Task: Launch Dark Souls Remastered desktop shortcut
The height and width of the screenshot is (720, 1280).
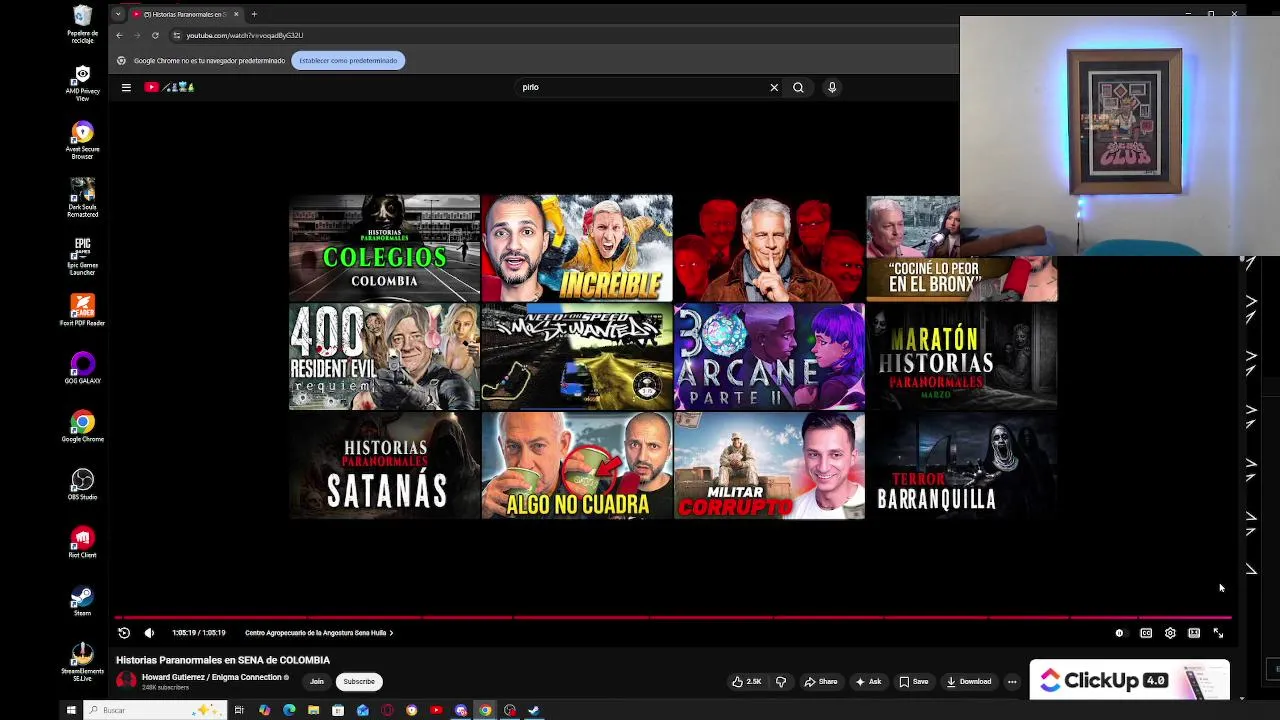Action: pyautogui.click(x=82, y=198)
